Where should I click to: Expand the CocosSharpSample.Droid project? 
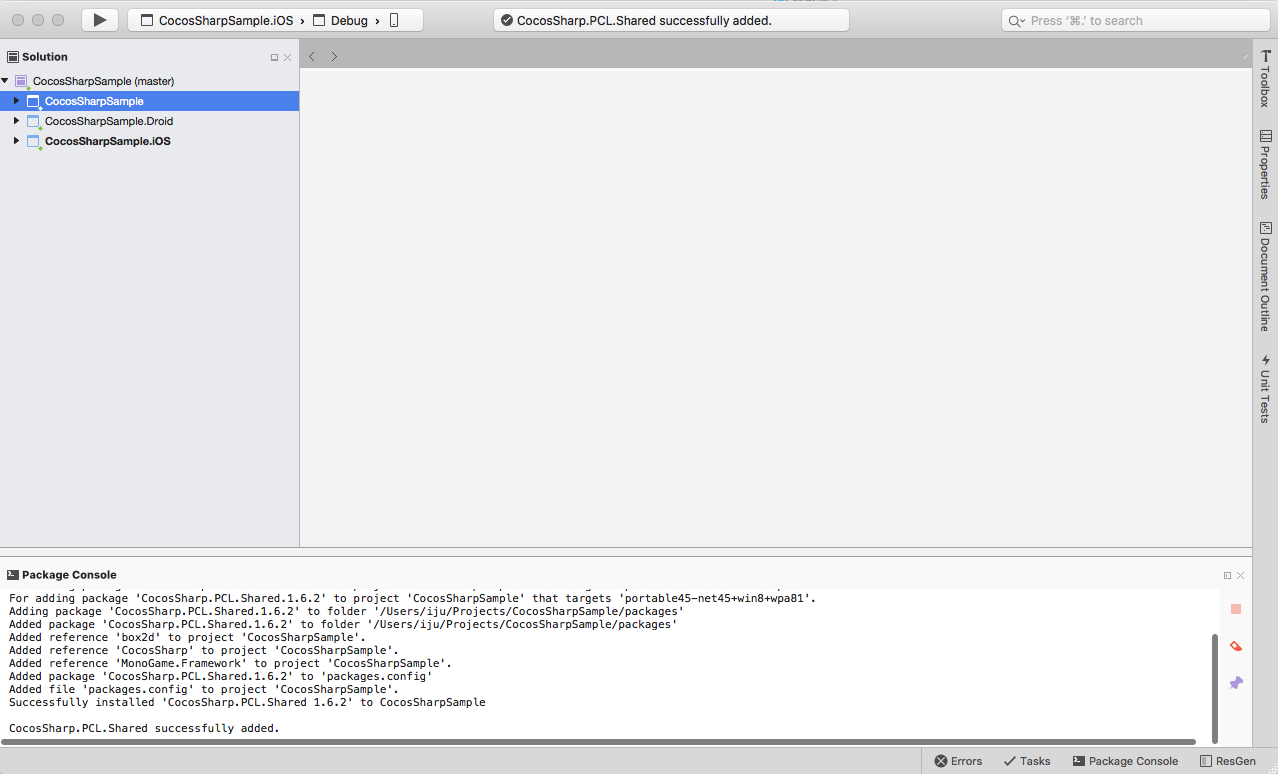click(x=16, y=121)
